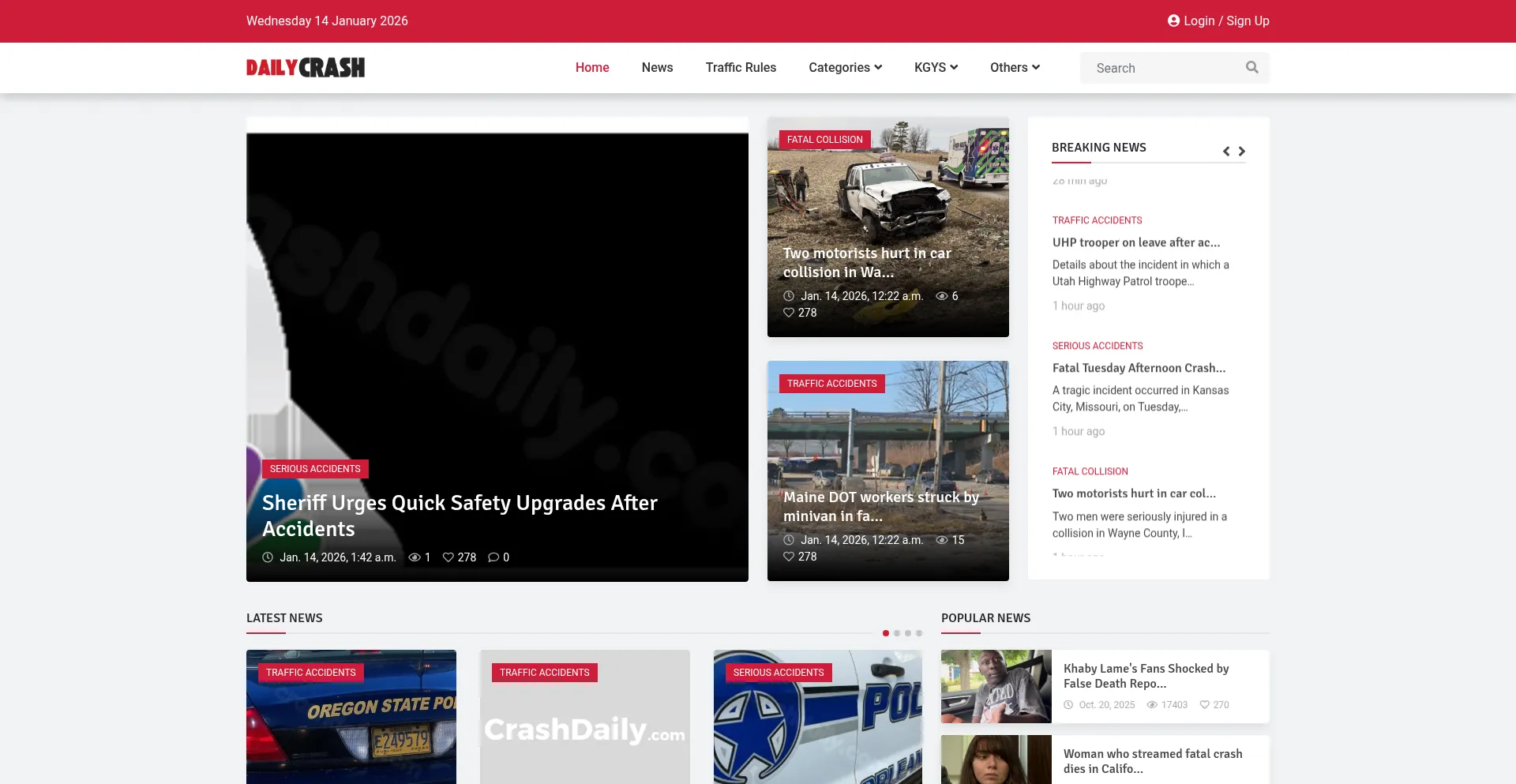The height and width of the screenshot is (784, 1516).
Task: Click the Breaking News previous arrow
Action: point(1225,151)
